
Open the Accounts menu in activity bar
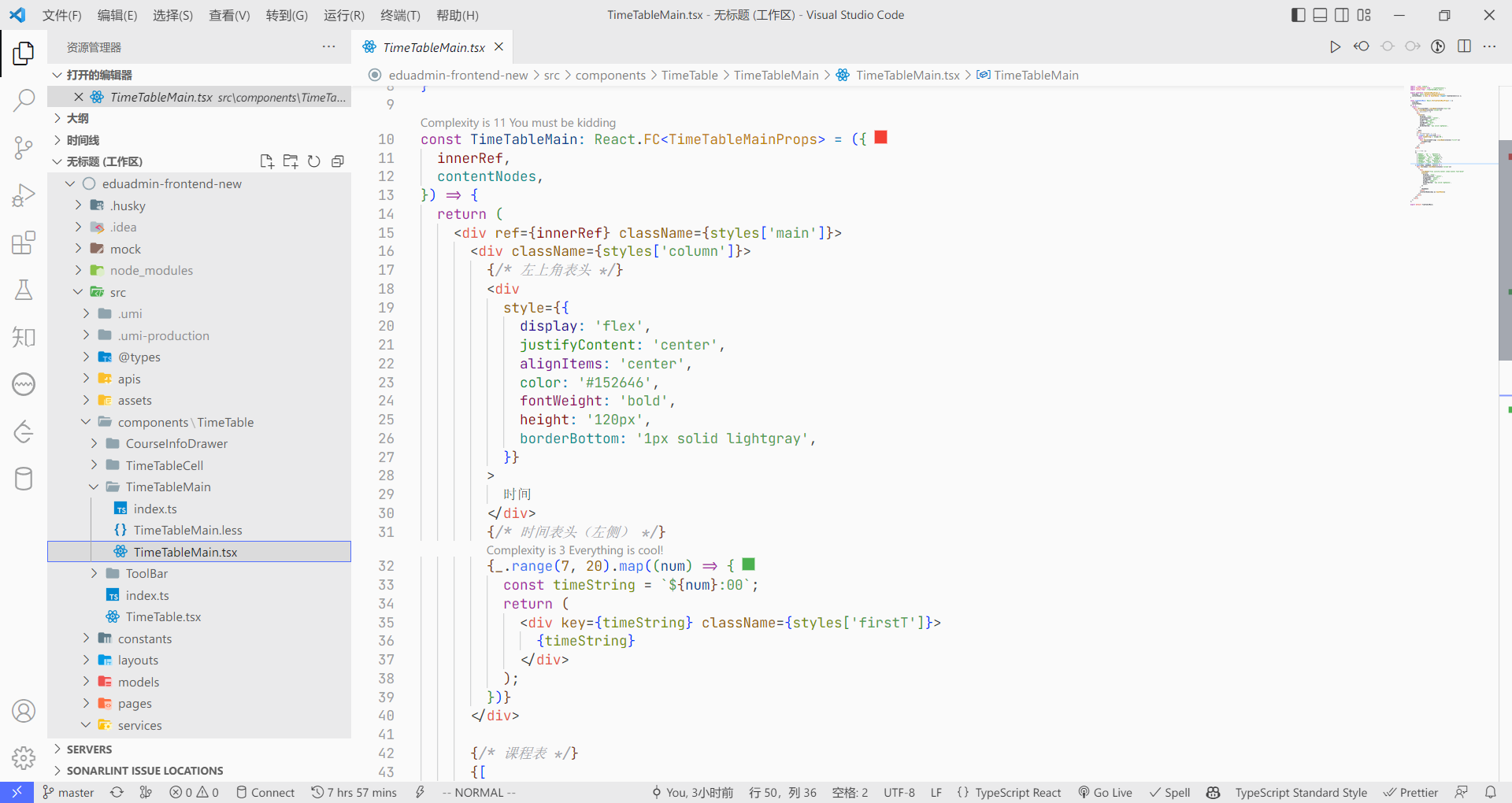point(24,711)
